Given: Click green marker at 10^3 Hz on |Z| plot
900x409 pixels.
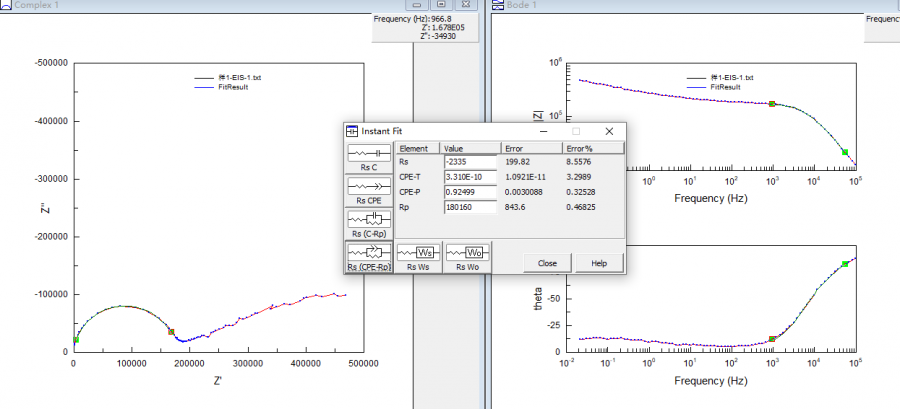Looking at the screenshot, I should pyautogui.click(x=772, y=103).
